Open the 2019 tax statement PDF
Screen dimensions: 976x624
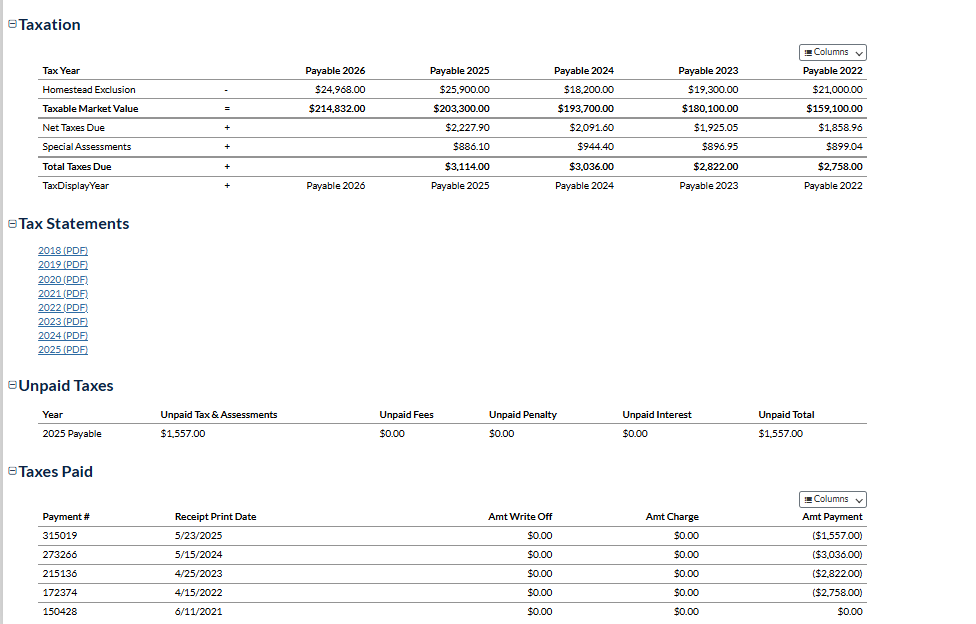click(x=63, y=265)
